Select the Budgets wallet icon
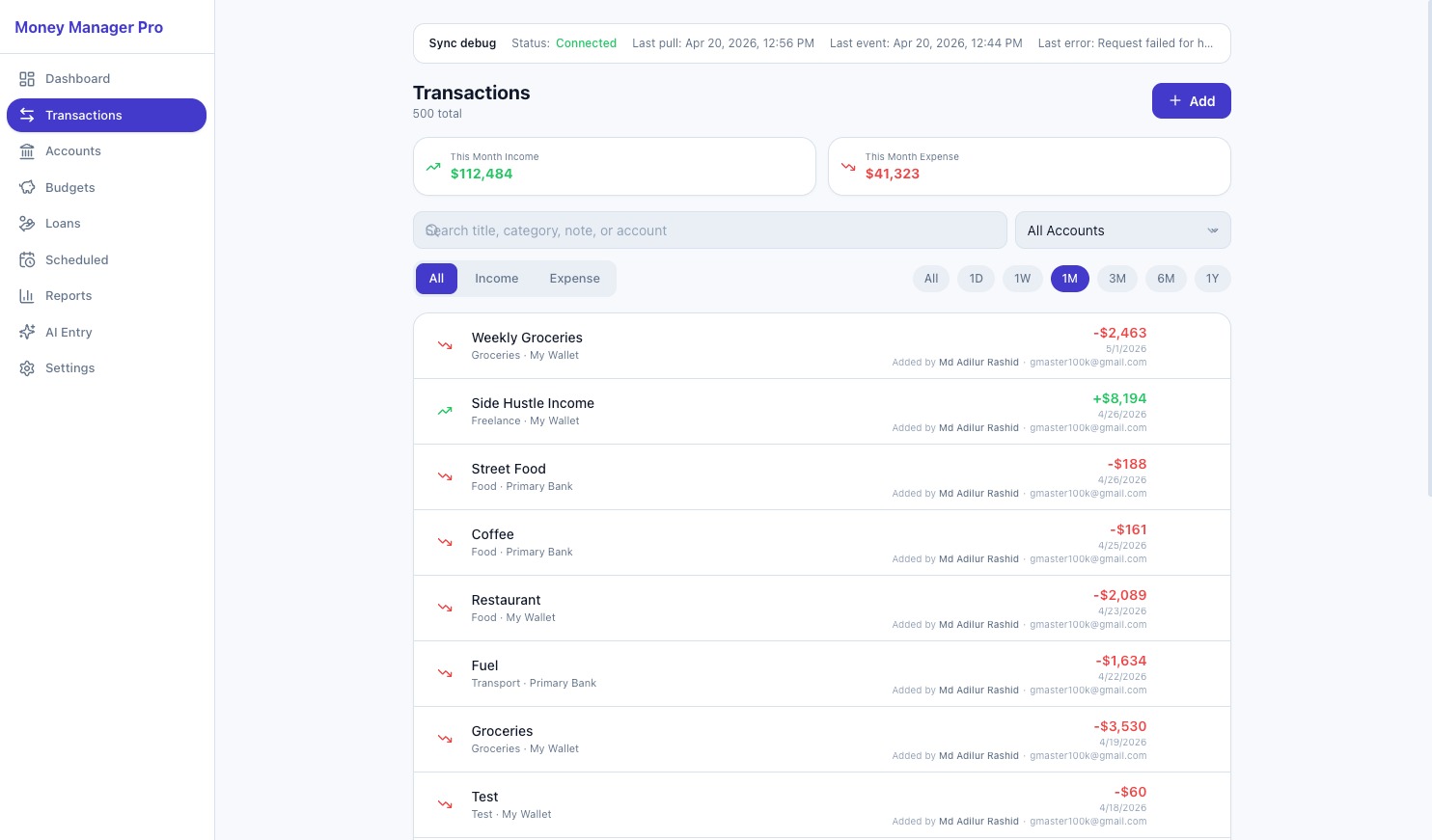 point(27,187)
